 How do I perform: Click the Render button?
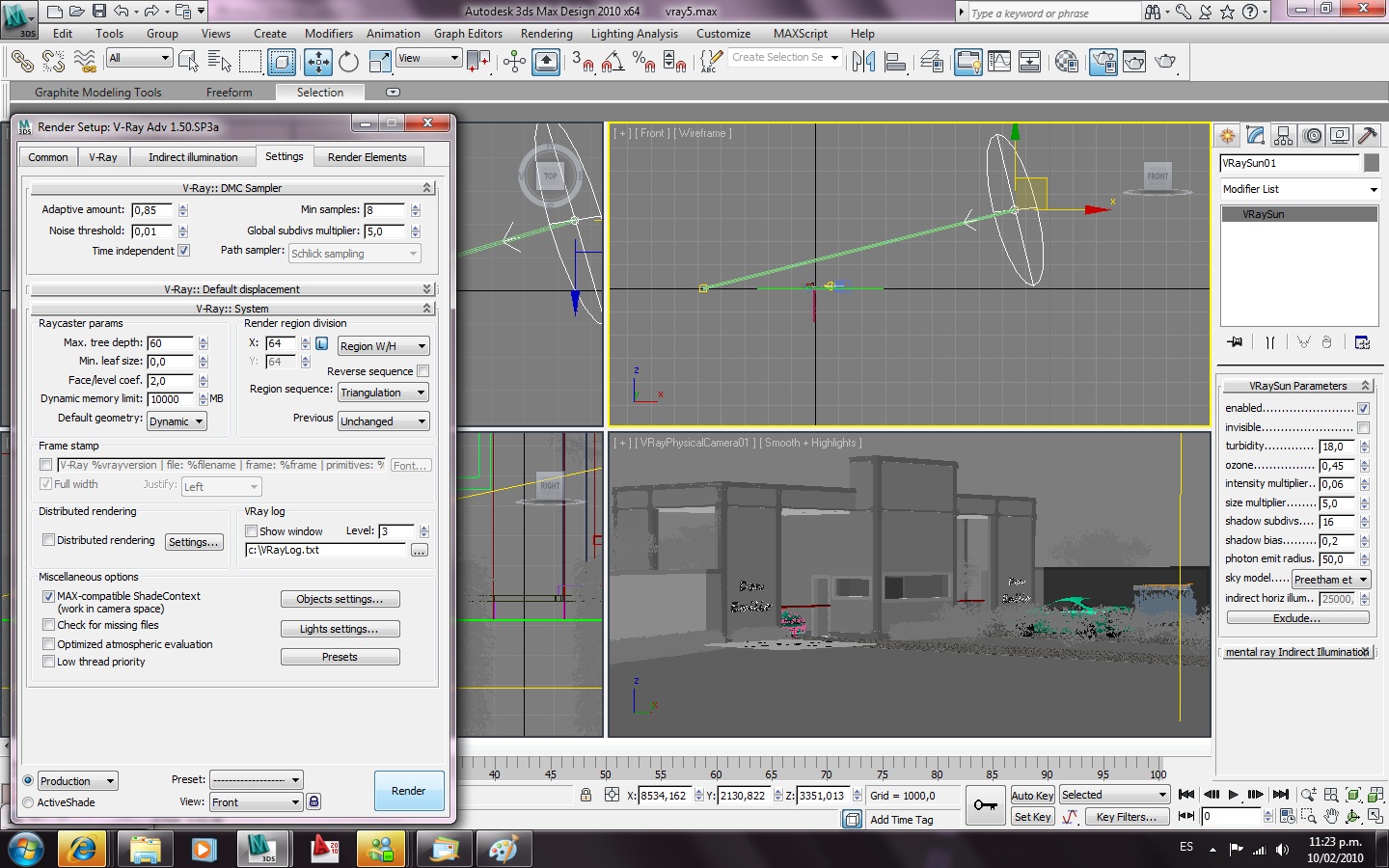pos(408,791)
